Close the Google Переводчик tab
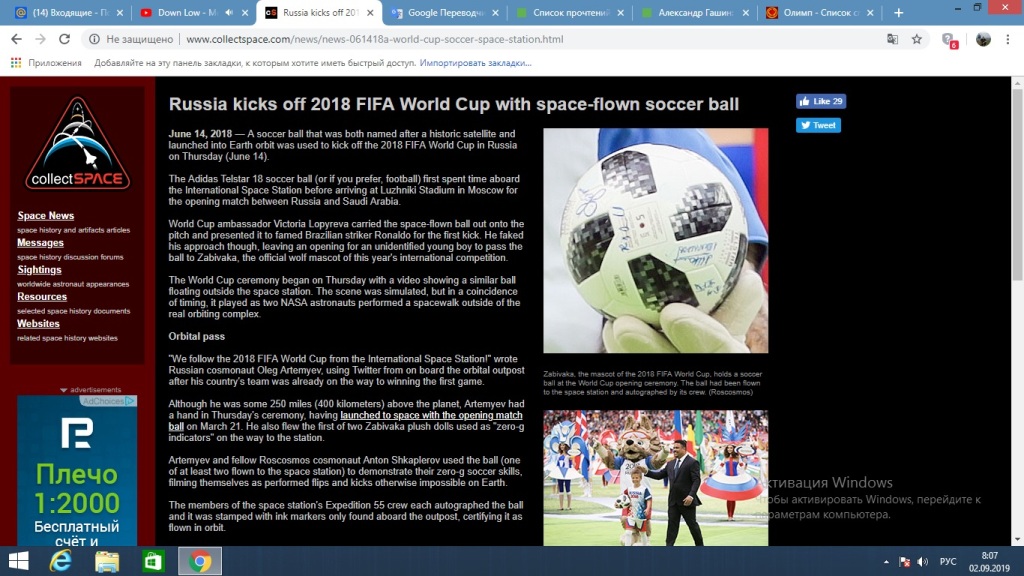Screen dimensions: 1024x576 pos(495,12)
